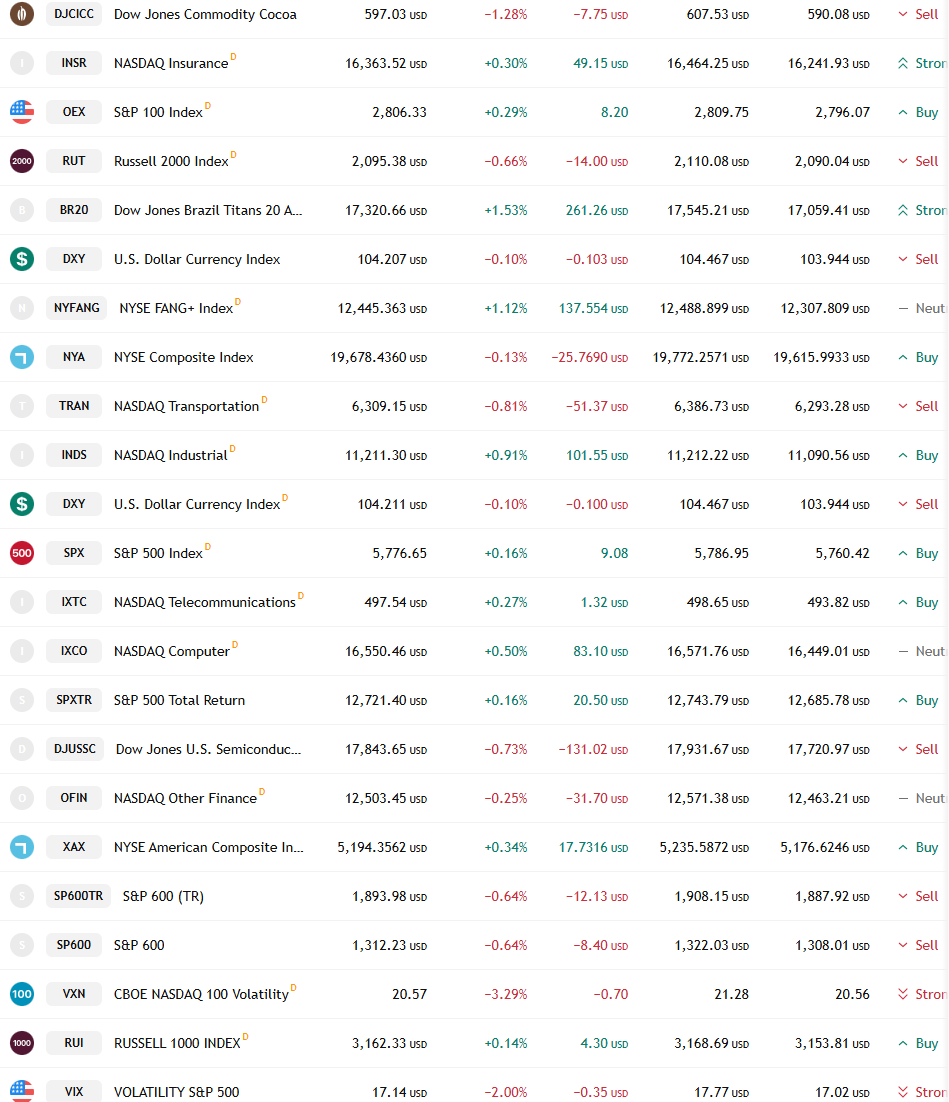
Task: Open the DJCICC ticker symbol
Action: click(x=74, y=14)
